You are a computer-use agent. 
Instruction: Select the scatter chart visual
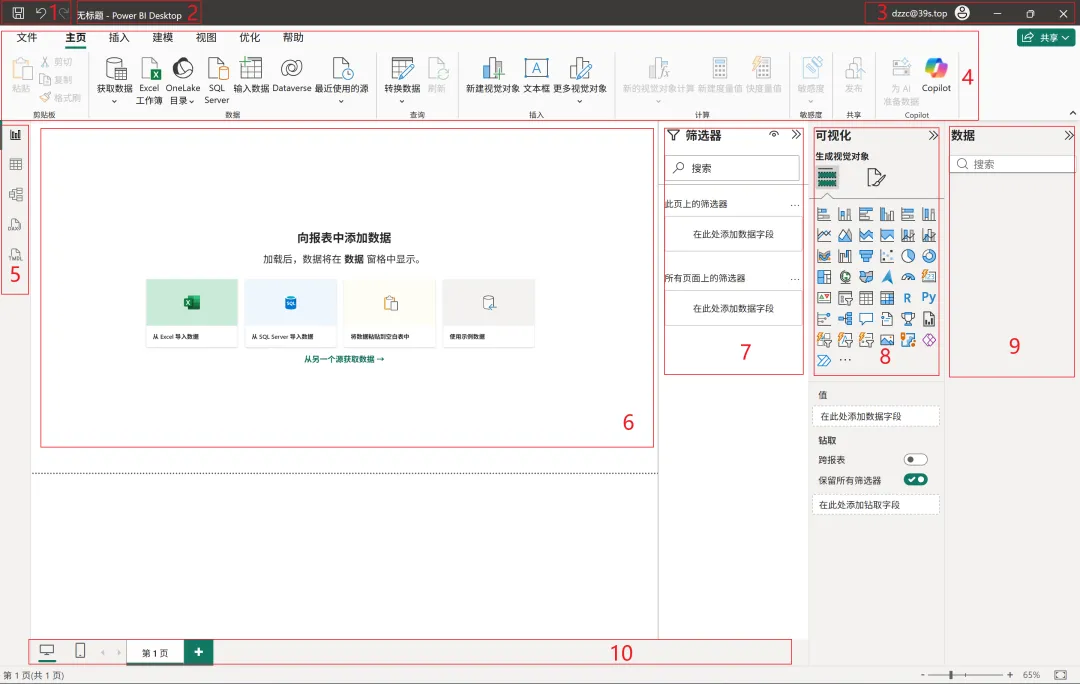pos(887,256)
